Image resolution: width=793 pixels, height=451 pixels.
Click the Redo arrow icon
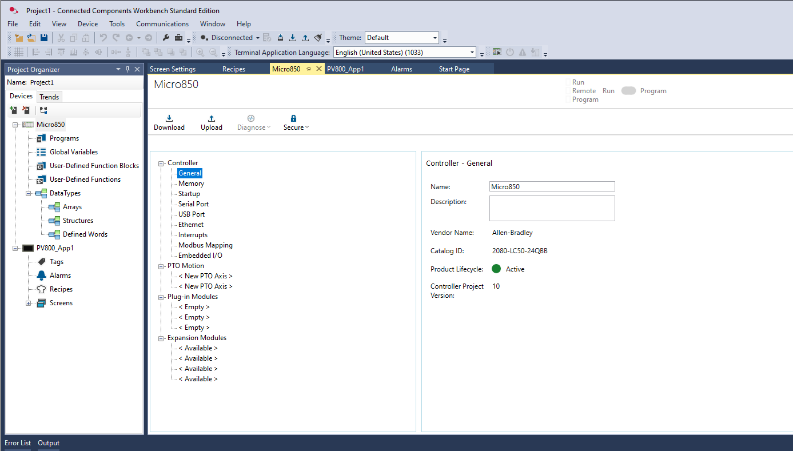point(116,37)
